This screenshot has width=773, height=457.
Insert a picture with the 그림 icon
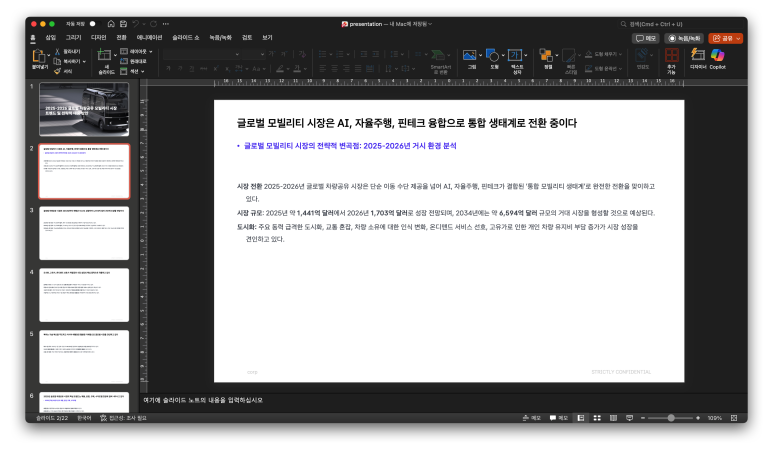[x=470, y=56]
